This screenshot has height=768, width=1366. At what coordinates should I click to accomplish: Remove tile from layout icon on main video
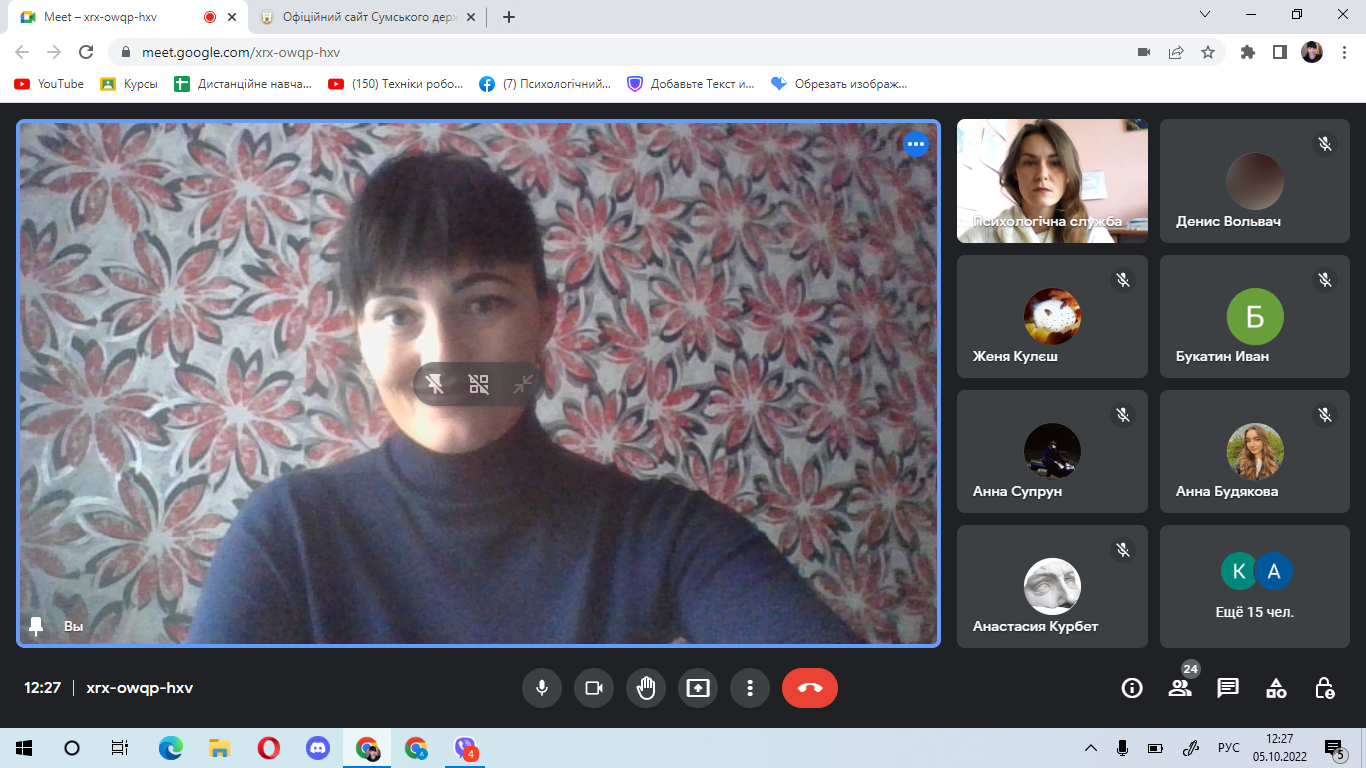coord(479,384)
